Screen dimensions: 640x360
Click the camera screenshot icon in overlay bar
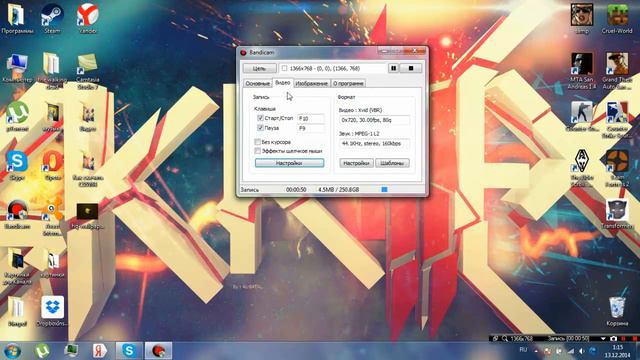pyautogui.click(x=613, y=339)
